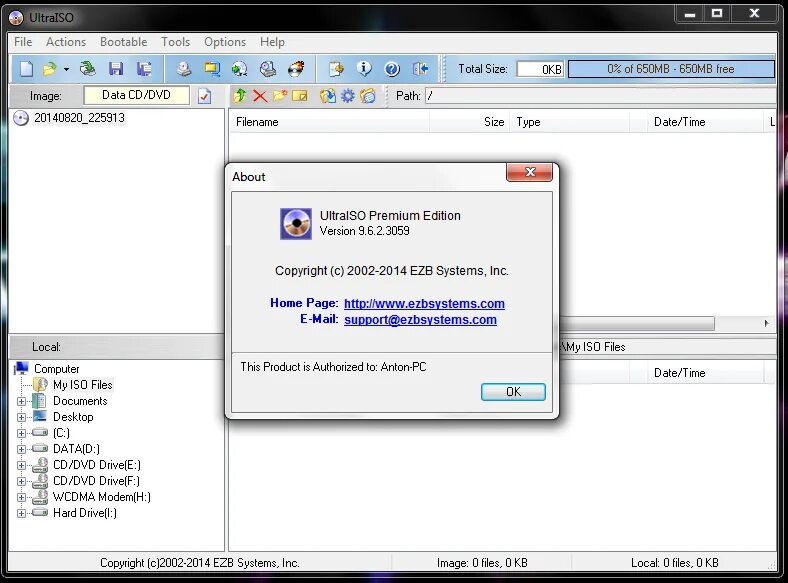Click the blue Help question icon
Viewport: 788px width, 583px height.
coord(392,69)
